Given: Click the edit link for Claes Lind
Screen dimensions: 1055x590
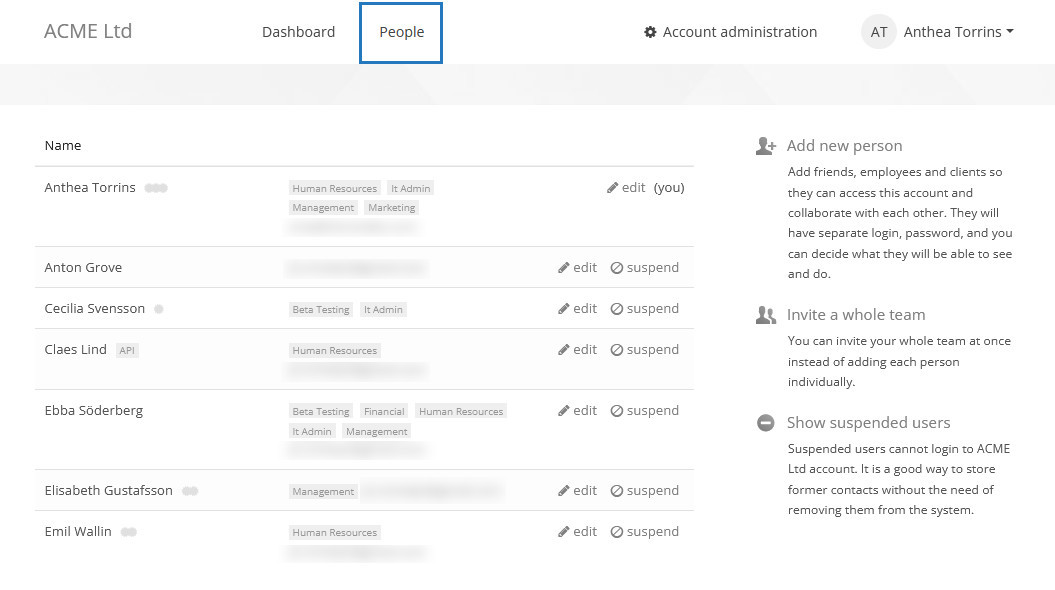Looking at the screenshot, I should click(577, 349).
